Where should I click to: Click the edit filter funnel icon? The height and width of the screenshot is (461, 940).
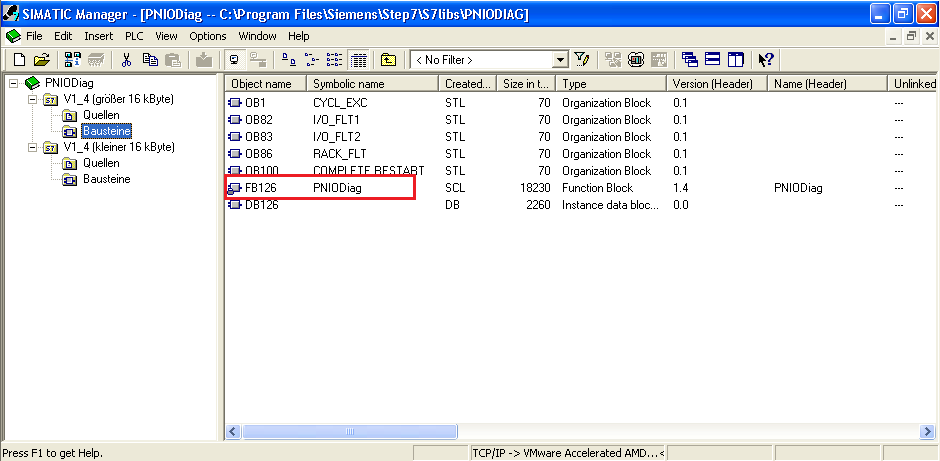[x=581, y=59]
